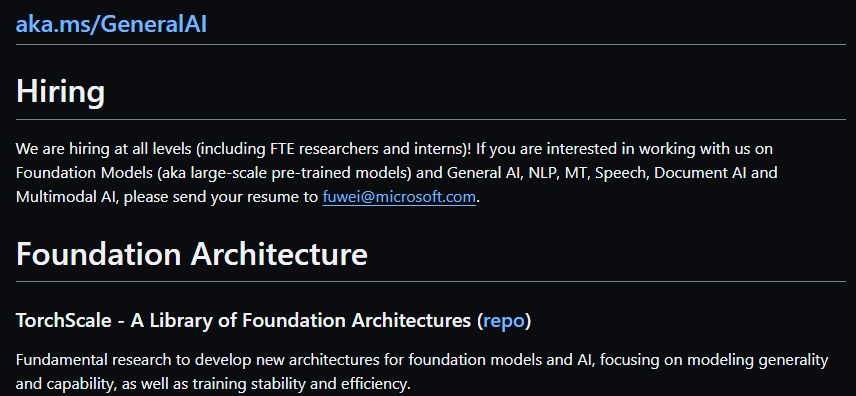
Task: Click the fuwei@microsoft.com email link
Action: [399, 197]
